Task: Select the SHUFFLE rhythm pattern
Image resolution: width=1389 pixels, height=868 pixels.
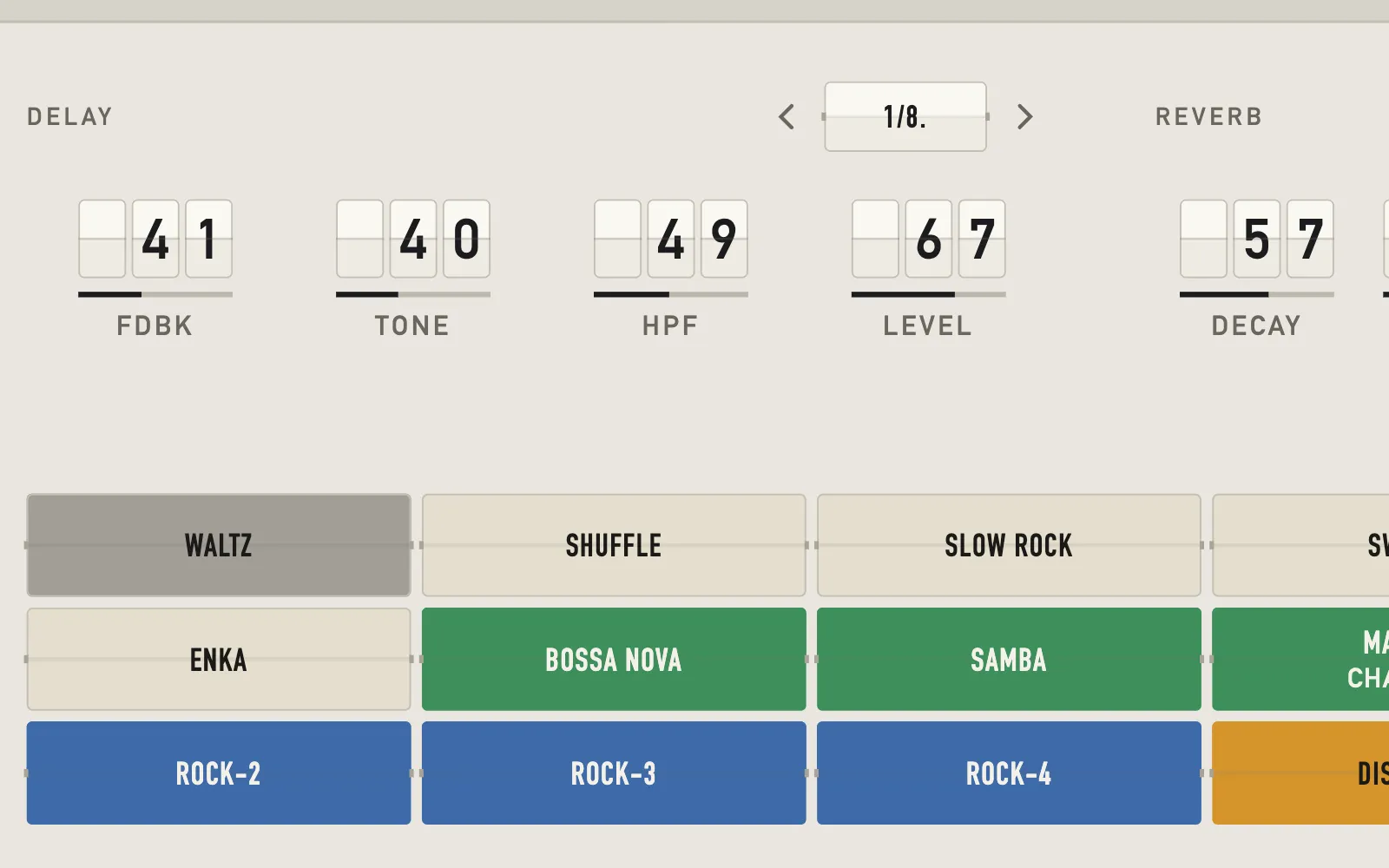Action: click(x=614, y=545)
